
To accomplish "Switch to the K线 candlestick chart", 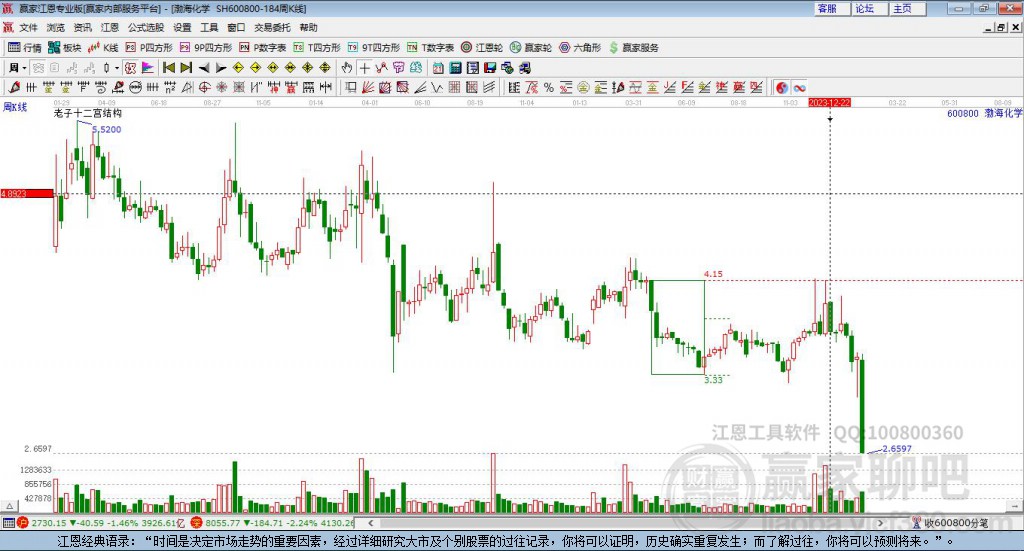I will pyautogui.click(x=103, y=48).
